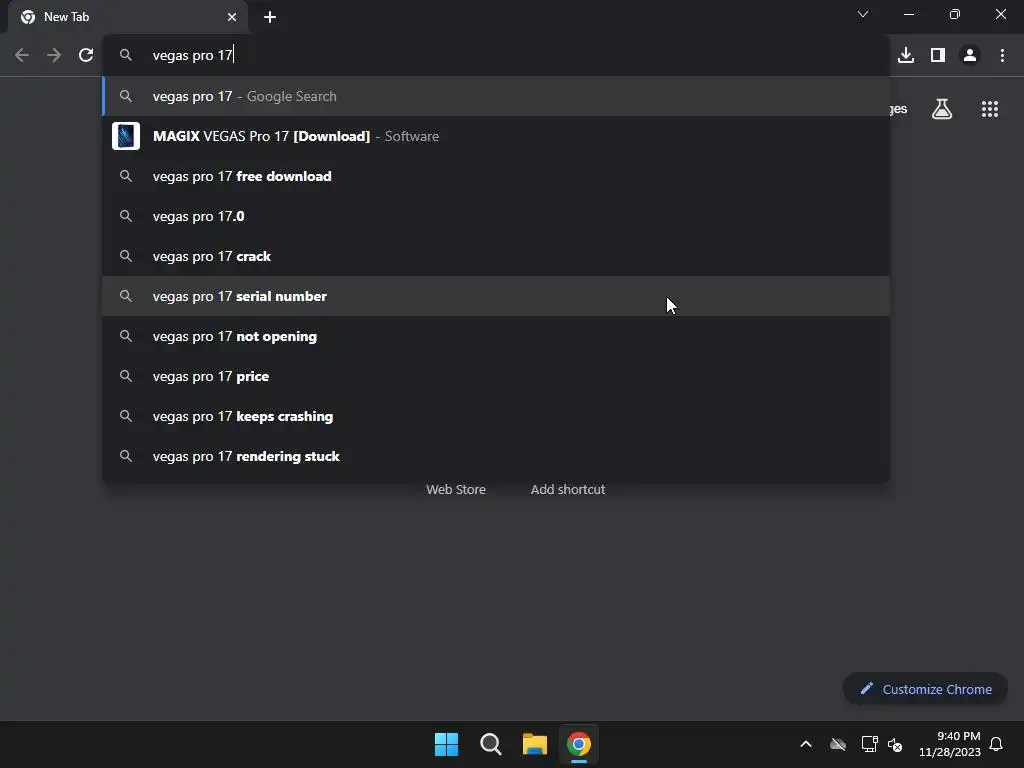The image size is (1024, 768).
Task: Open the Search Labs flask icon
Action: [x=942, y=109]
